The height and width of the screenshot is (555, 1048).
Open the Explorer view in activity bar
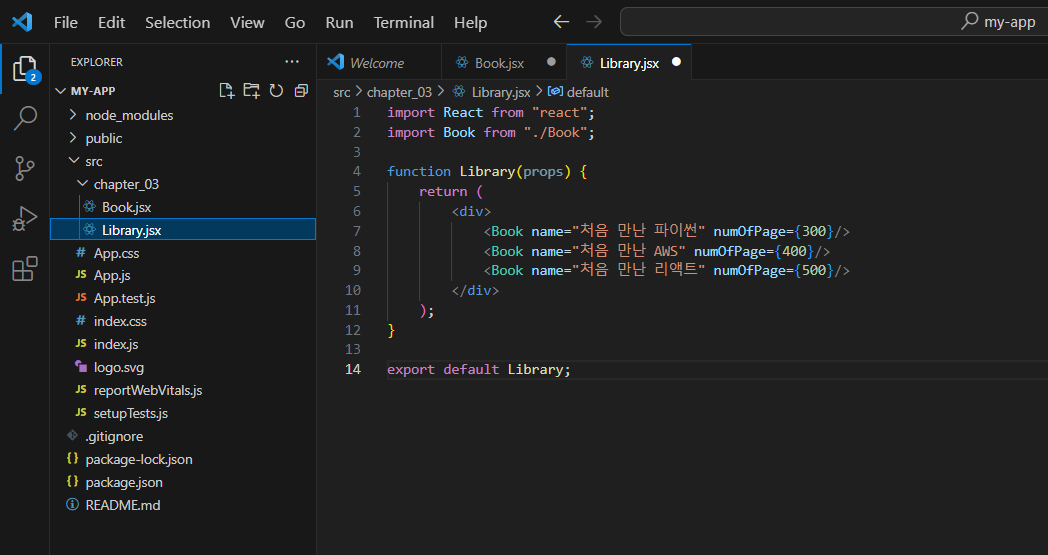(x=24, y=69)
